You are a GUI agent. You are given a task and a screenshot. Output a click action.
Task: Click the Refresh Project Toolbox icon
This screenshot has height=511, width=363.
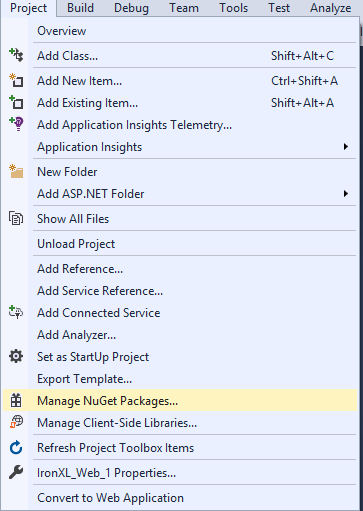click(16, 448)
